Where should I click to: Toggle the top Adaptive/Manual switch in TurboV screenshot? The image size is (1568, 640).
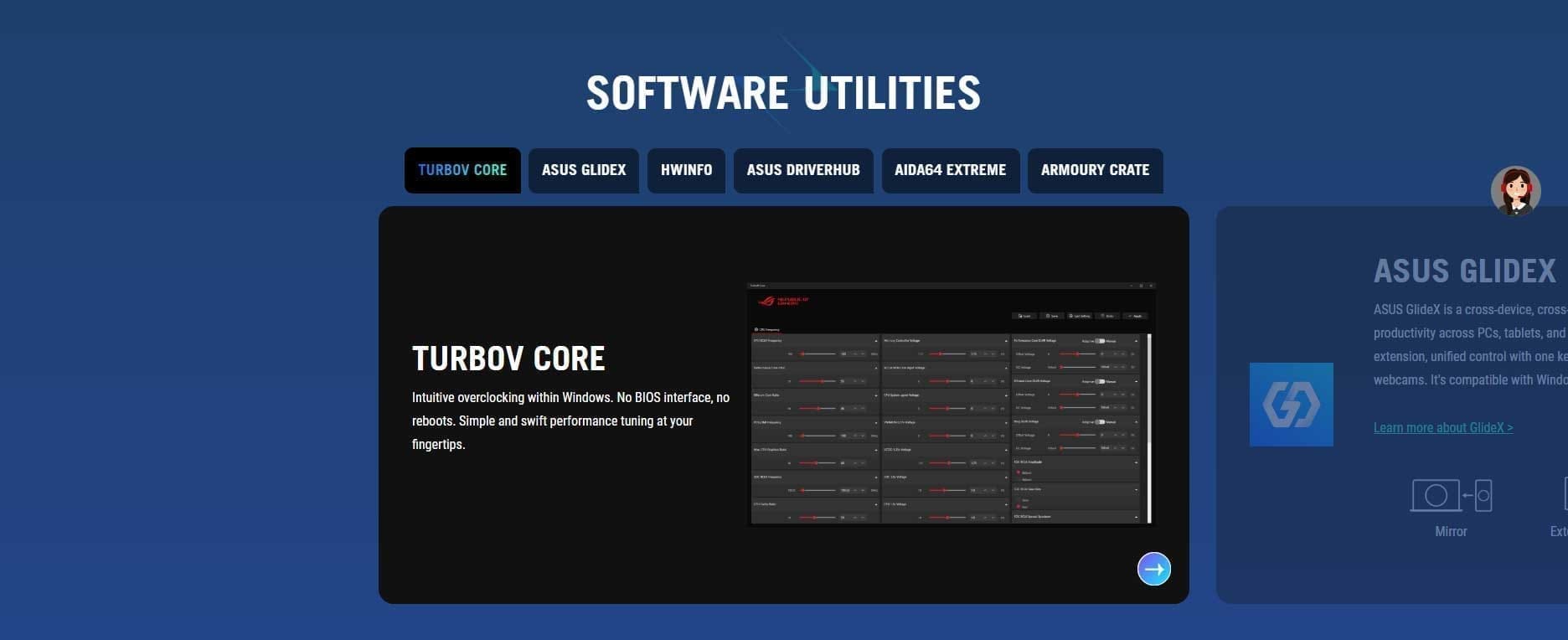1100,341
